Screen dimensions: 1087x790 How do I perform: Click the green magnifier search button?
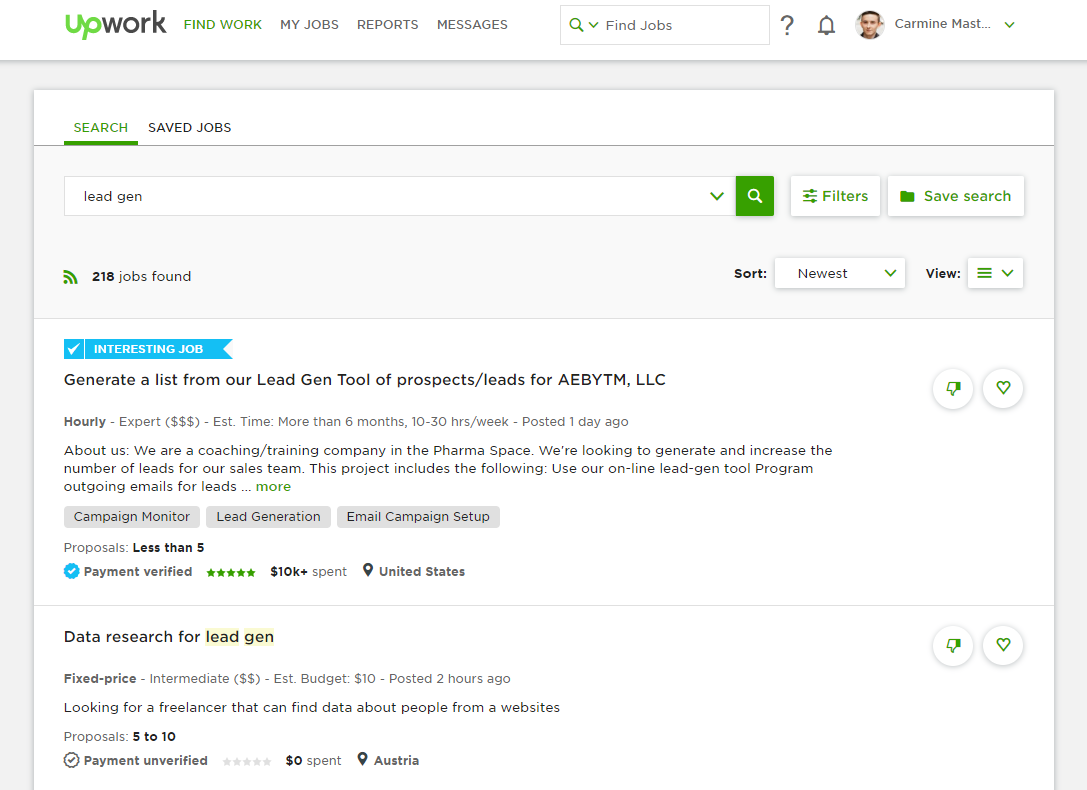coord(754,196)
